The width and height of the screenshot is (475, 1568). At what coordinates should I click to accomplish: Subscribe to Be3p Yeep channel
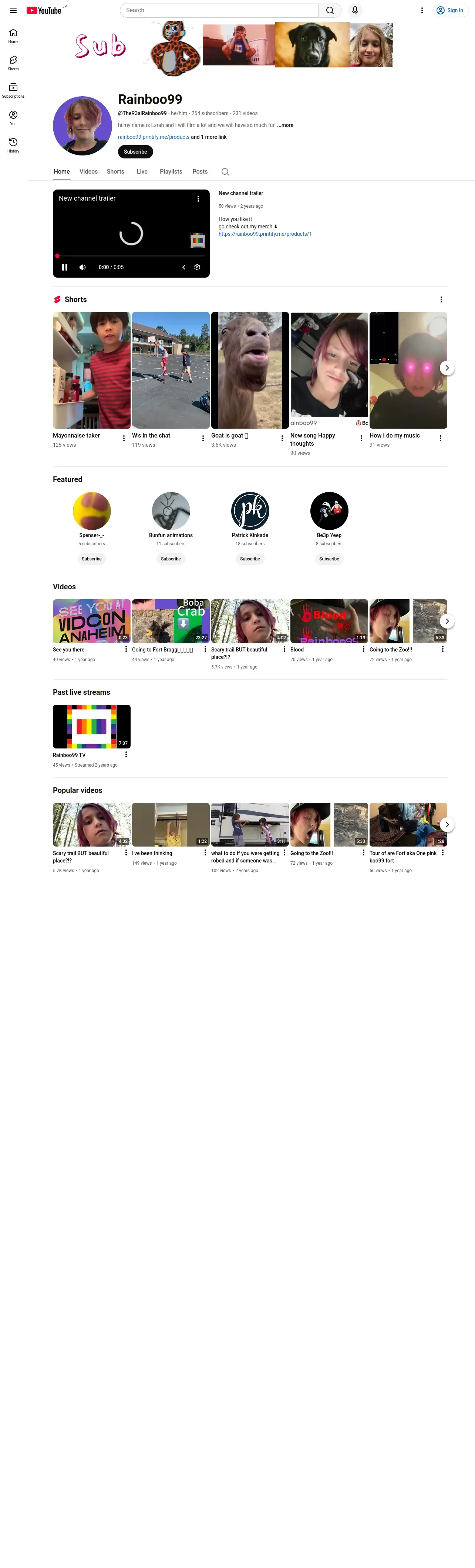pos(329,559)
